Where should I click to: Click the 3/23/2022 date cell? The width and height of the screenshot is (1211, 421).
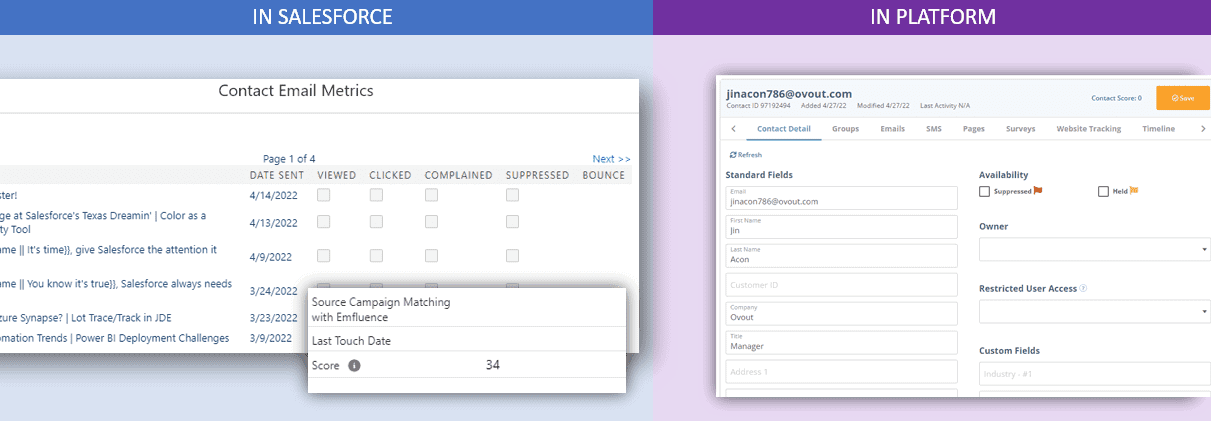273,318
